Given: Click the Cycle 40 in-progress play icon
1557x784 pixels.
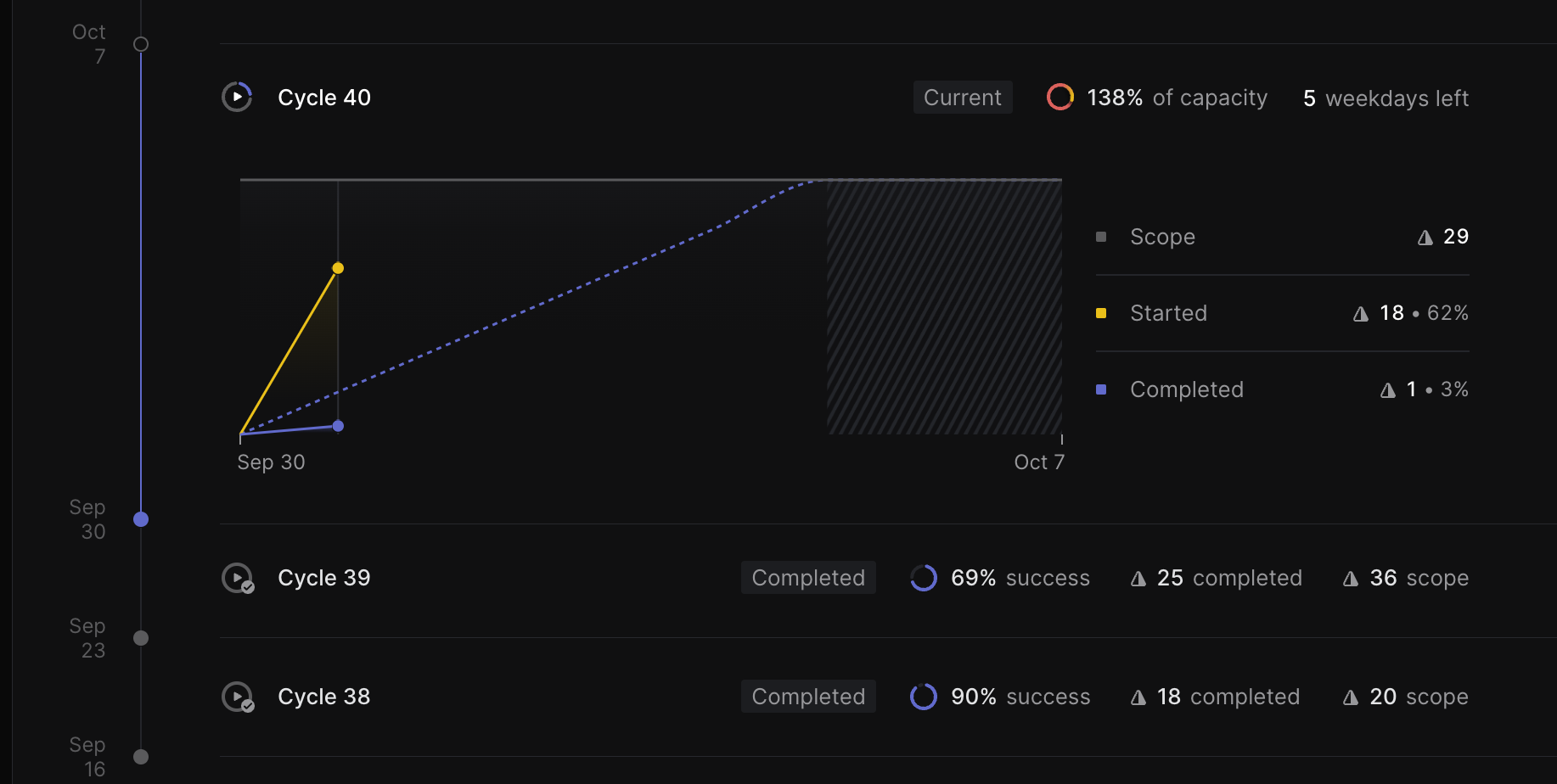Looking at the screenshot, I should [x=237, y=97].
